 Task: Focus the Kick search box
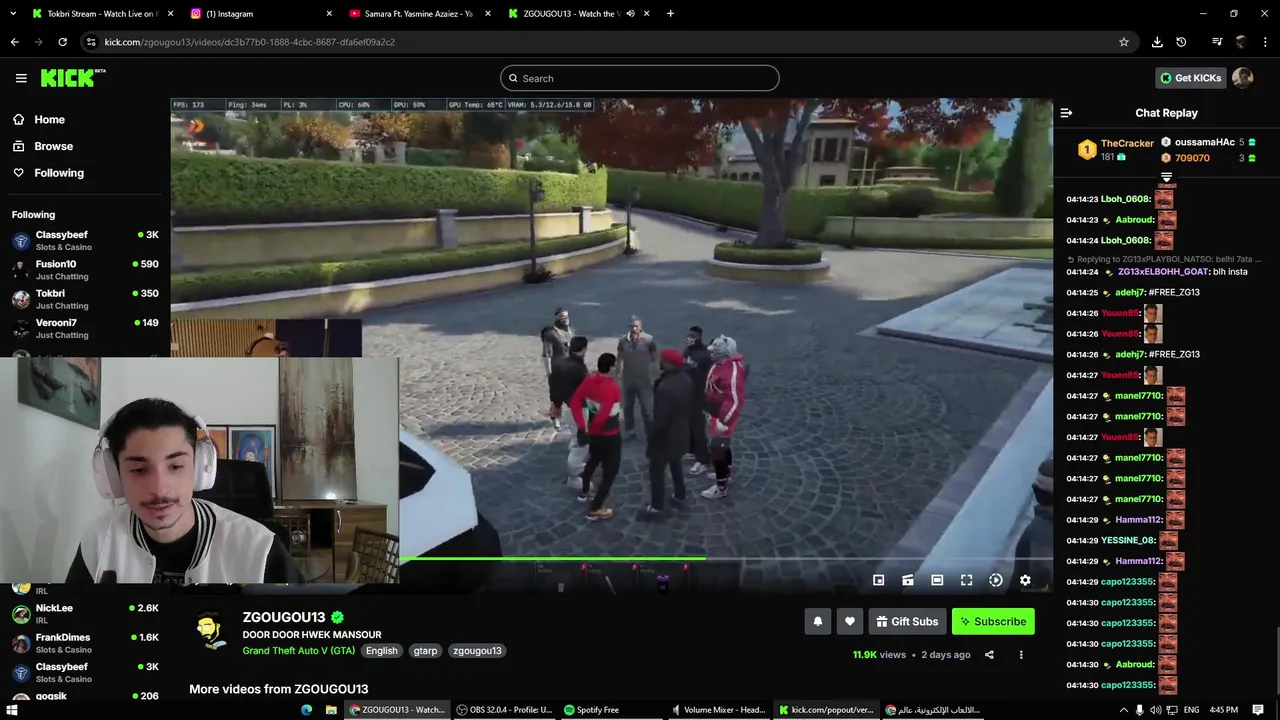coord(640,78)
